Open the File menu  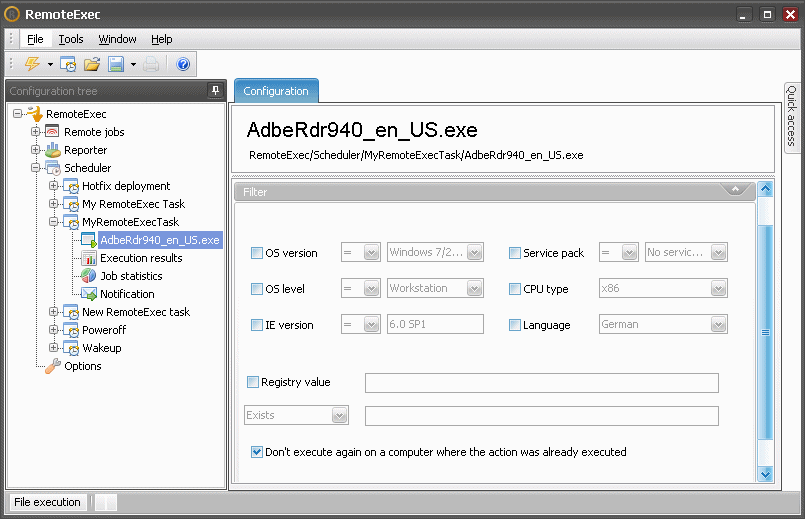(x=35, y=39)
